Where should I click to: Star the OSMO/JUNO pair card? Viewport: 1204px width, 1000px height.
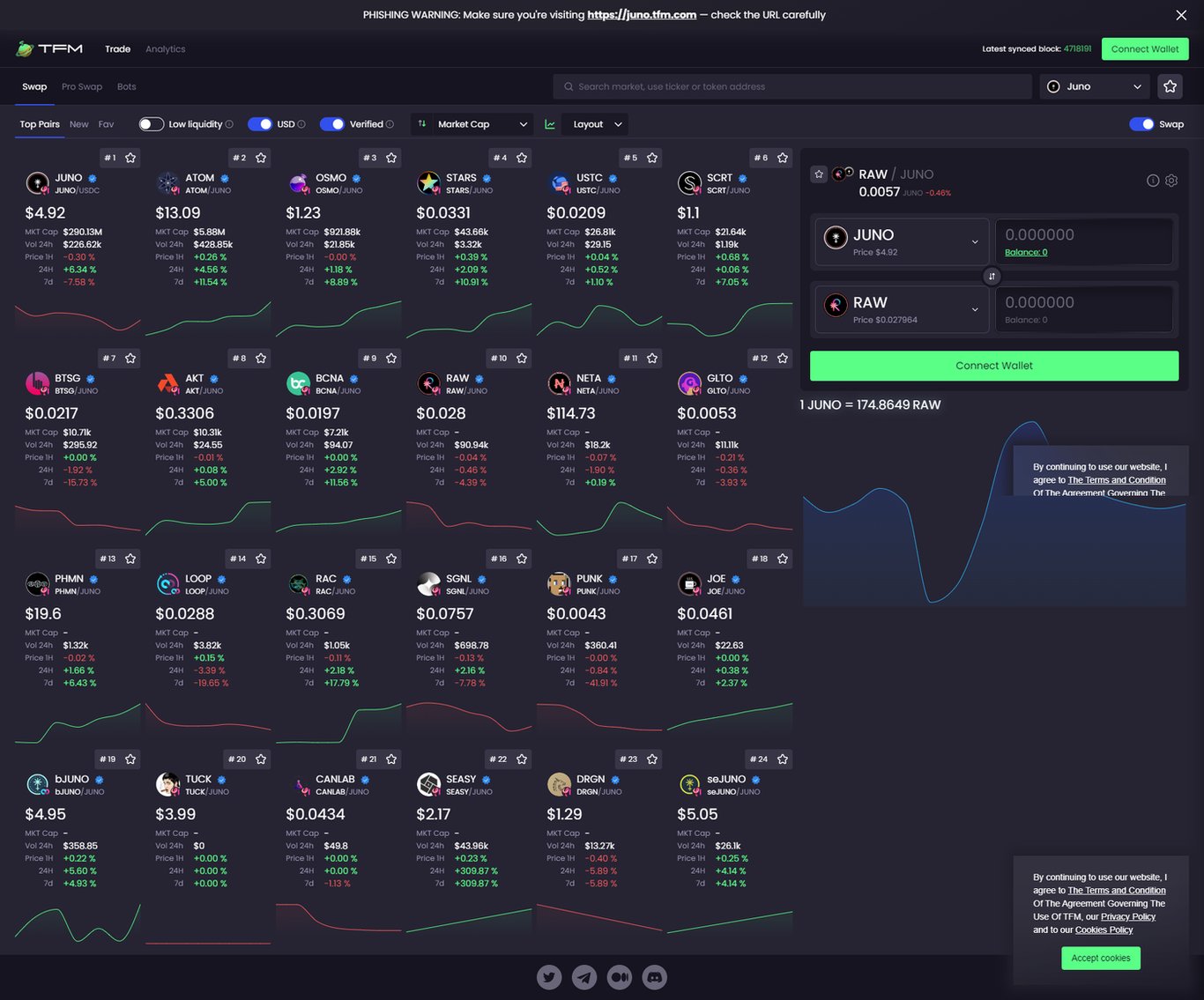click(391, 158)
